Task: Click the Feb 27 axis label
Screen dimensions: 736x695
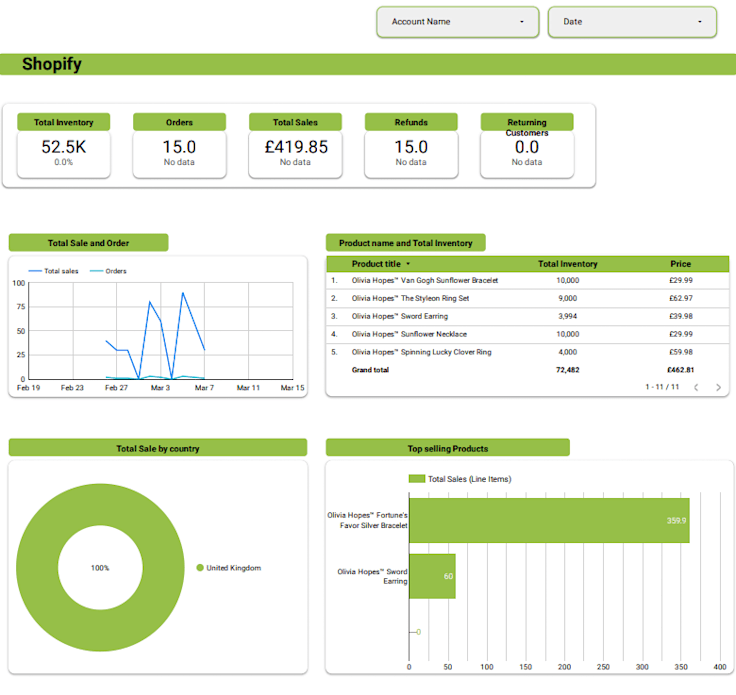Action: pos(116,388)
